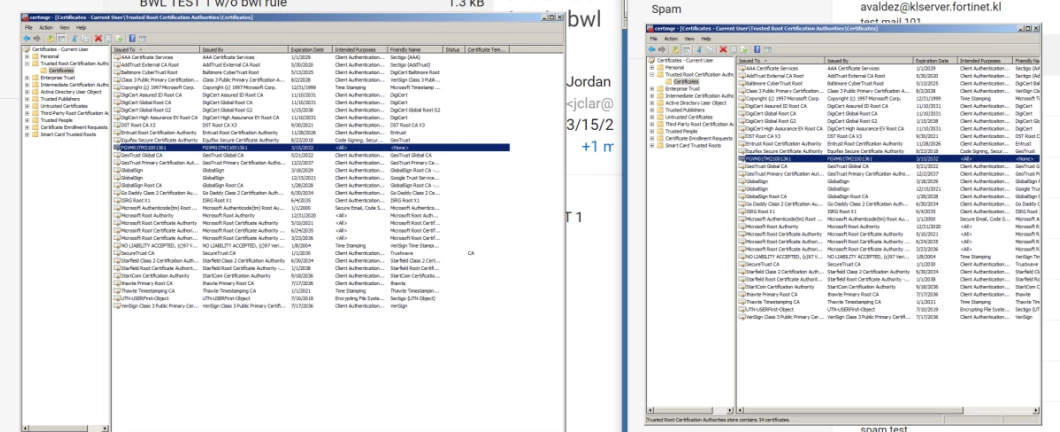The image size is (1060, 432).
Task: Expand Untrusted Certificates node in right certmgr tree
Action: pos(652,117)
